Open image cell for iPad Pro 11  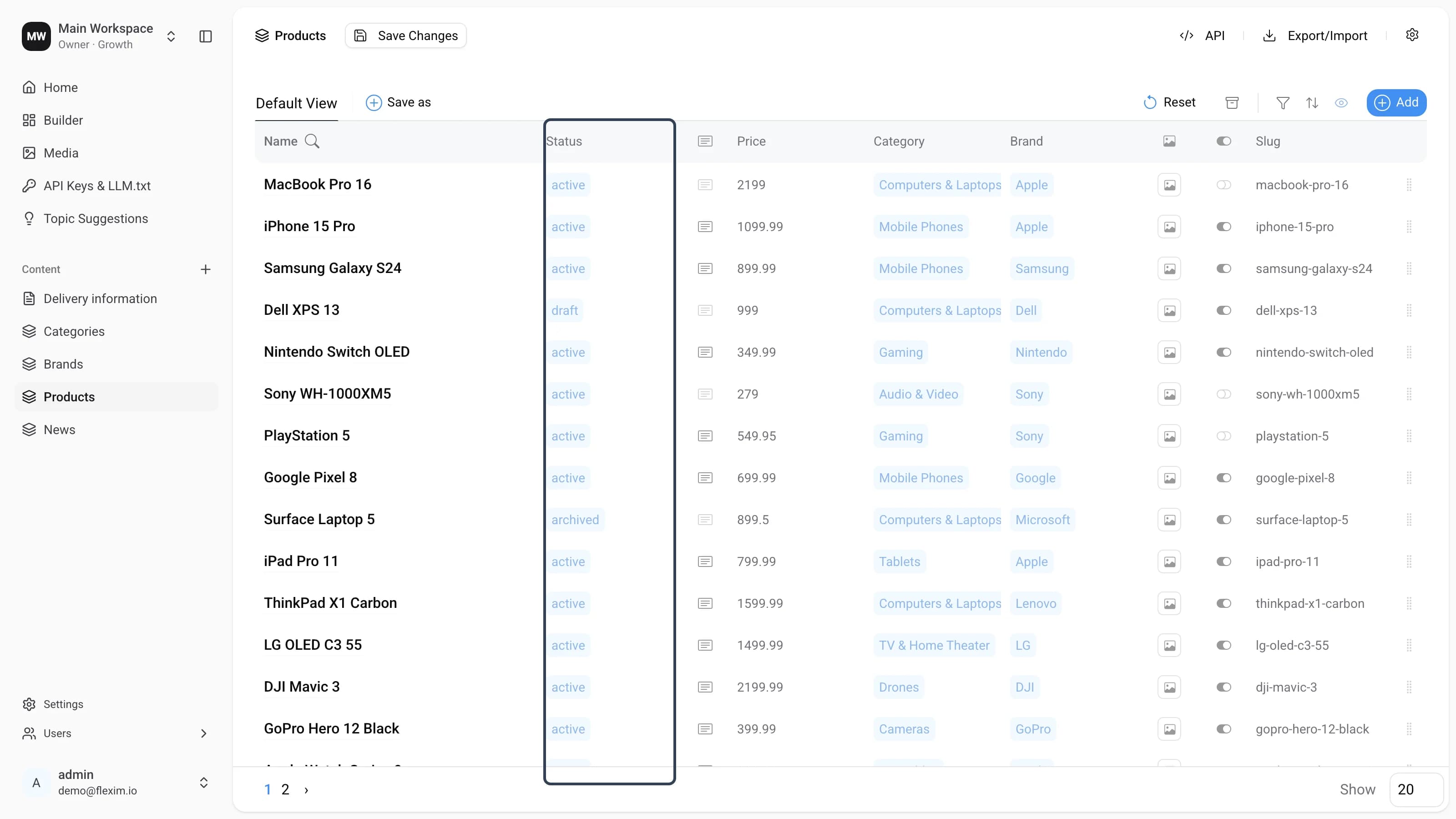pos(1169,561)
